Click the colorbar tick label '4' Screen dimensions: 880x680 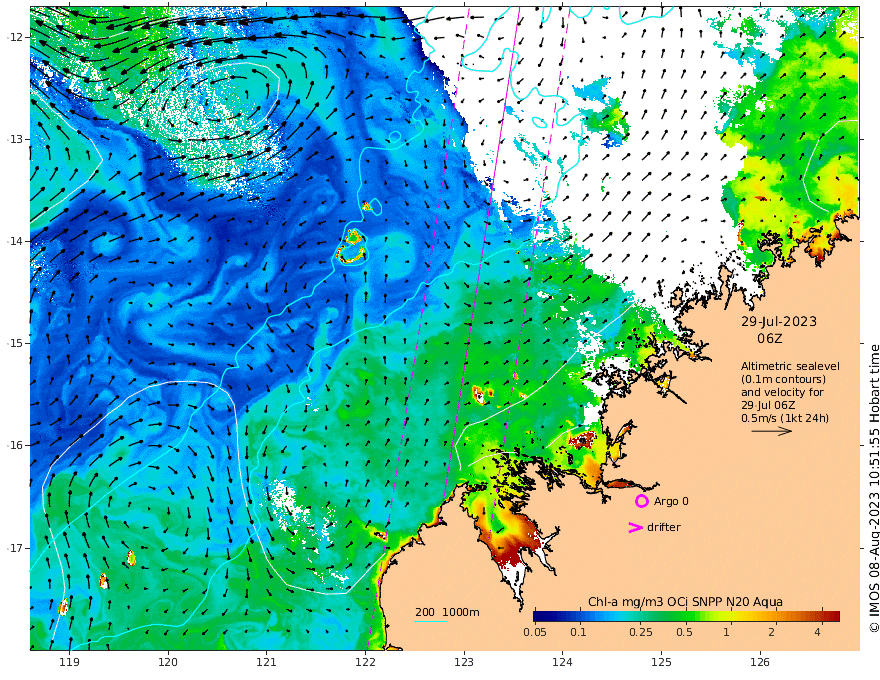click(x=818, y=632)
